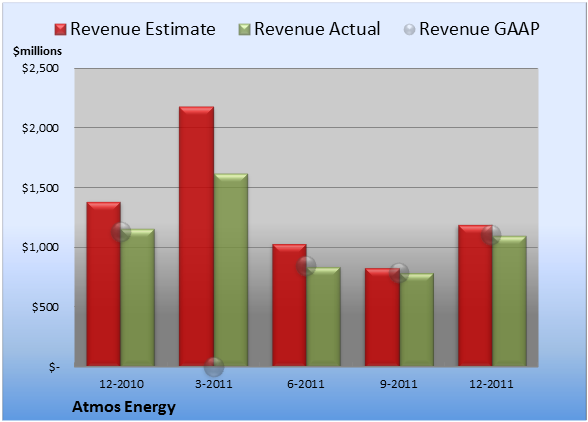
Task: Select the 'Revenue Estimate' legend label
Action: click(x=143, y=29)
